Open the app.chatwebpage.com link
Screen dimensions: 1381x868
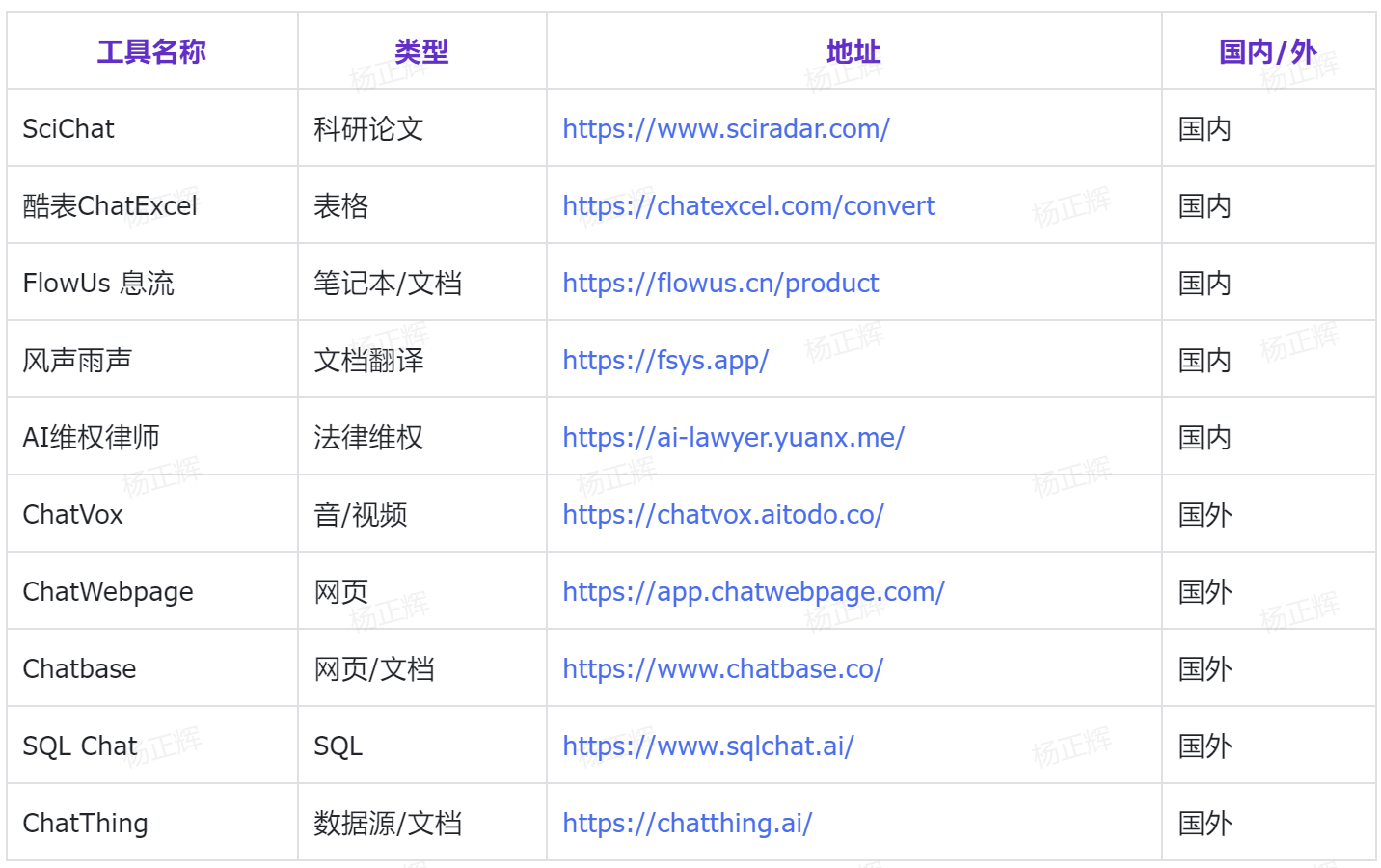coord(753,591)
